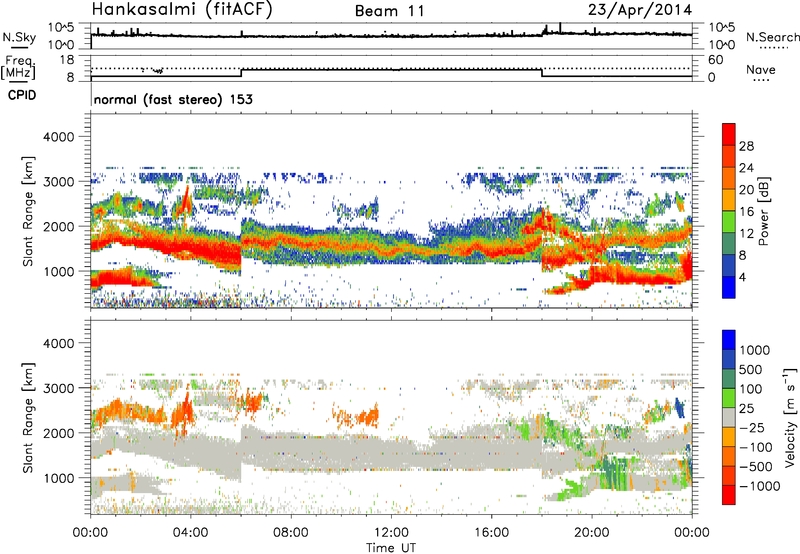Click the power colorbar value '28'
The height and width of the screenshot is (554, 800).
coord(746,146)
